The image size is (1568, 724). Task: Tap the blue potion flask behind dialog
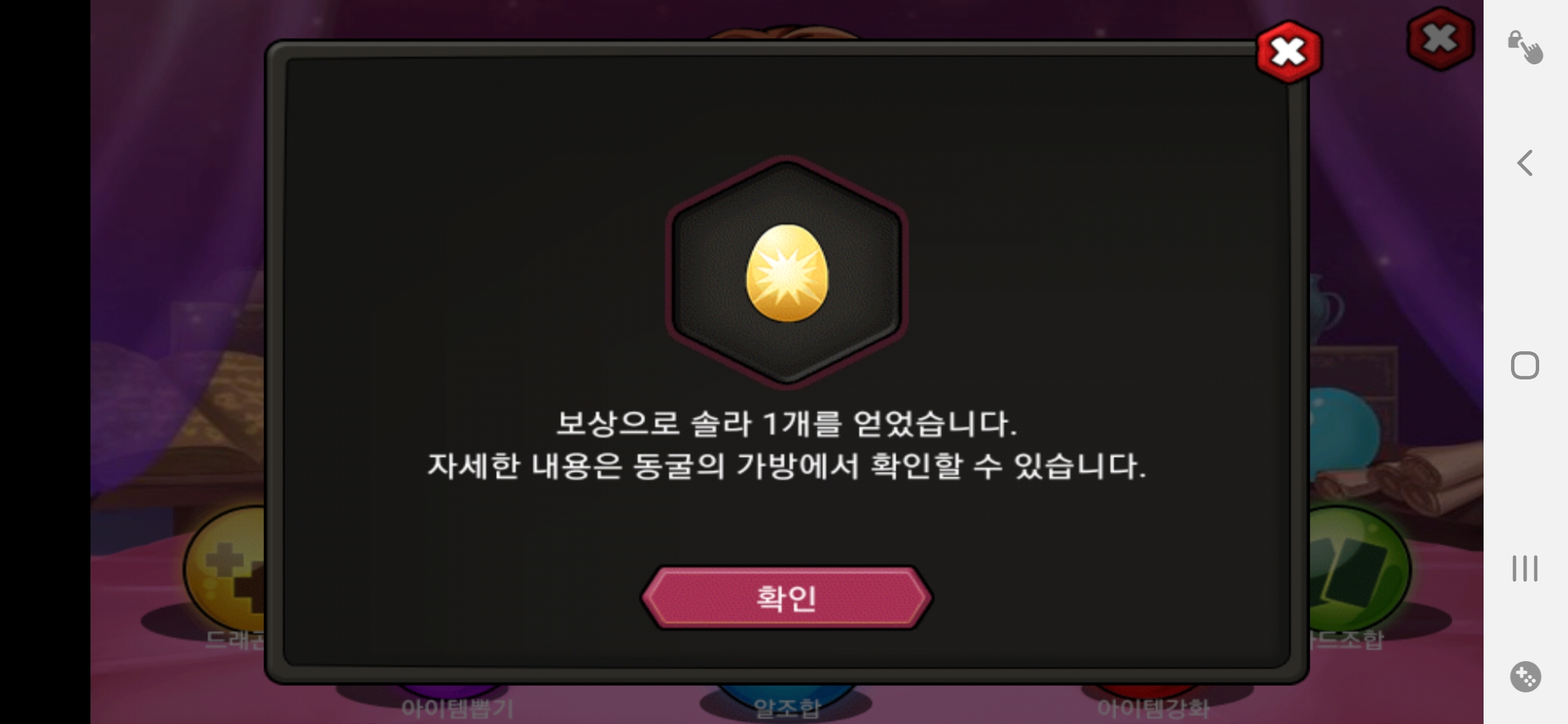click(1344, 429)
